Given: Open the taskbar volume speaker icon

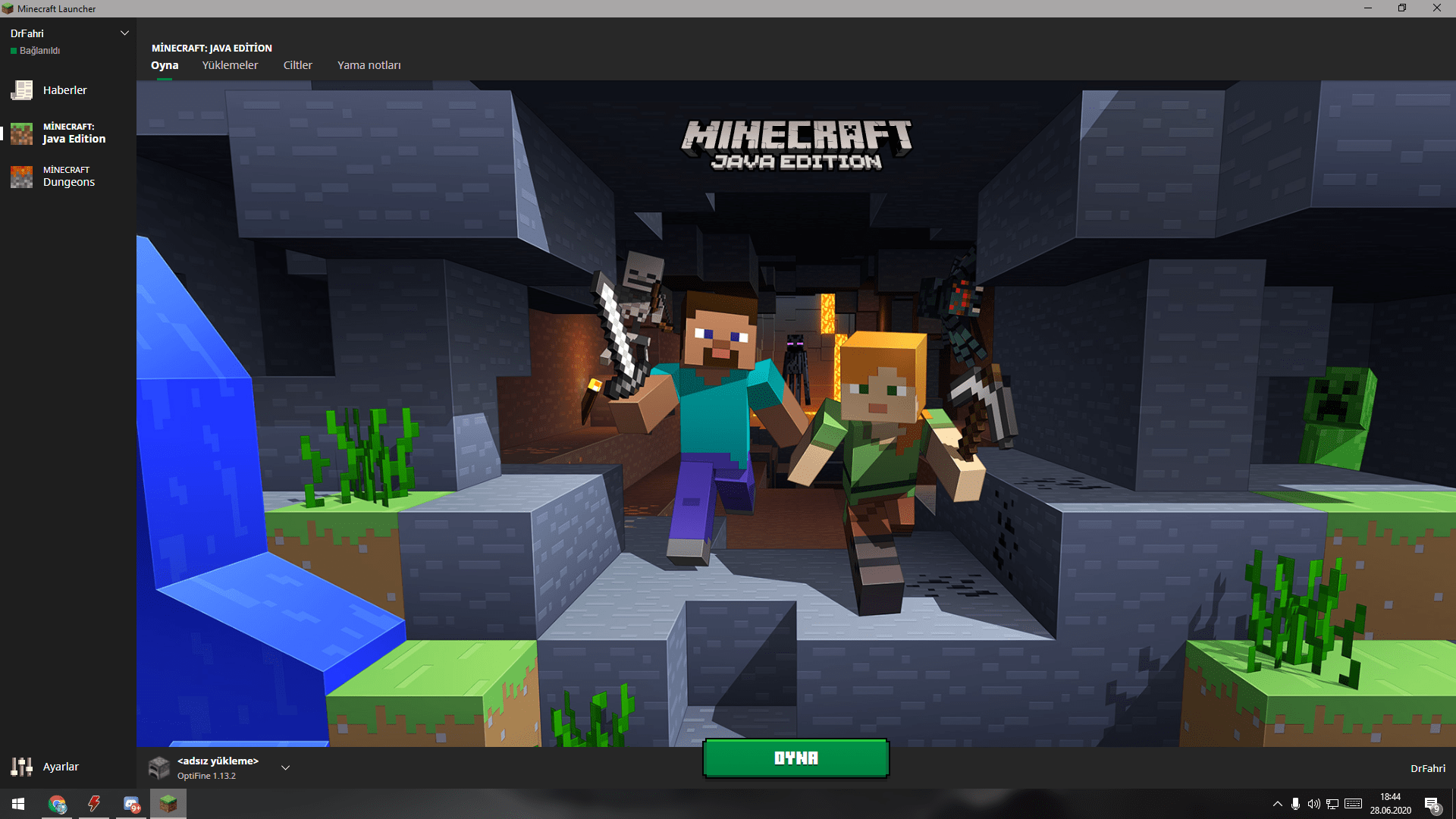Looking at the screenshot, I should coord(1313,804).
